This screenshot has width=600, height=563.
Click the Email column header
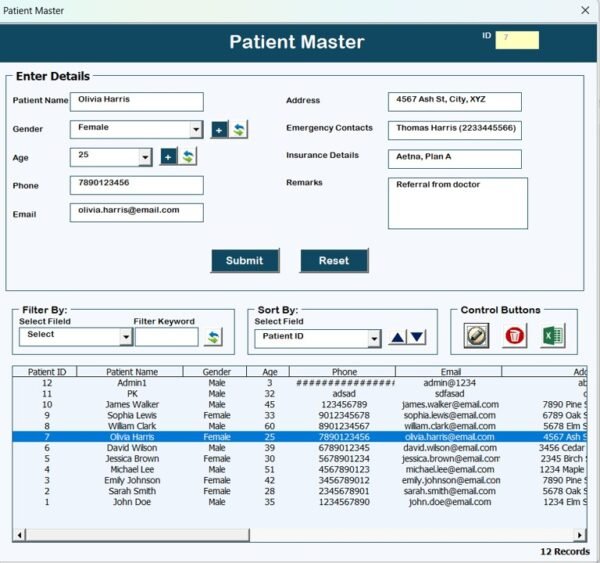(449, 372)
